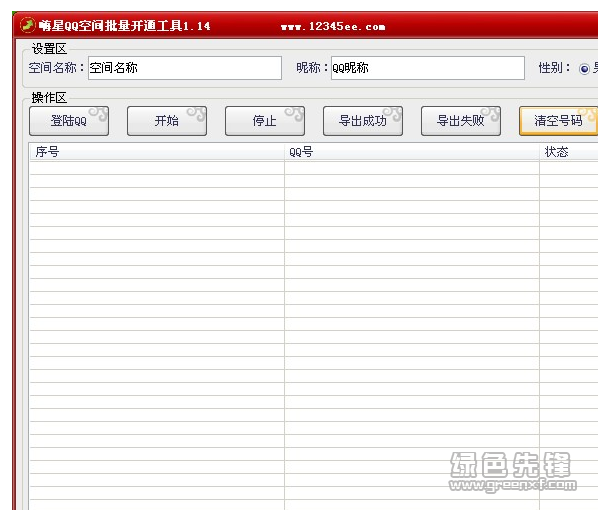Sort by the QQ号 column header
598x510 pixels.
point(412,152)
